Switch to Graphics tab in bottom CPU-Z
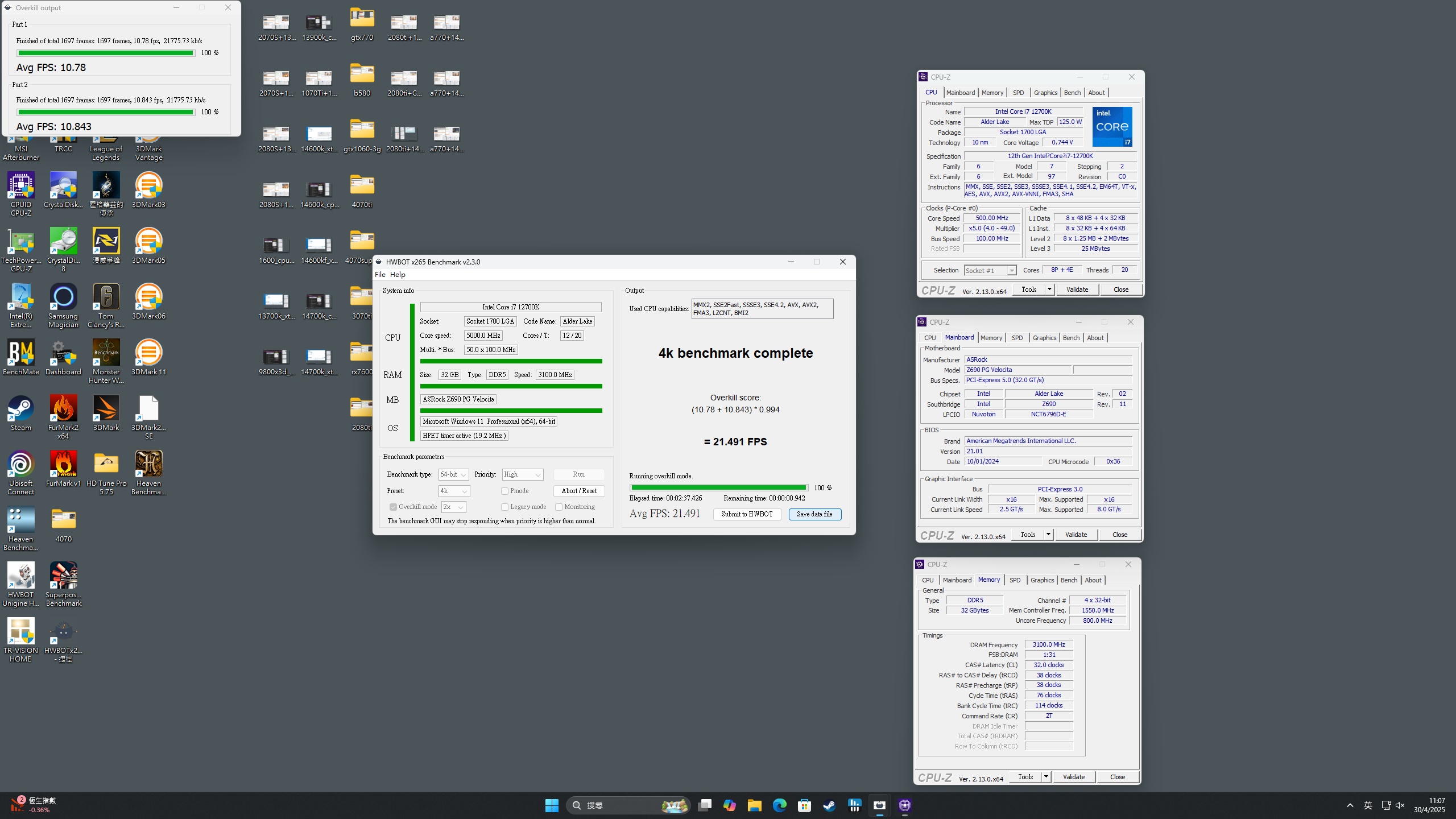 (x=1042, y=580)
